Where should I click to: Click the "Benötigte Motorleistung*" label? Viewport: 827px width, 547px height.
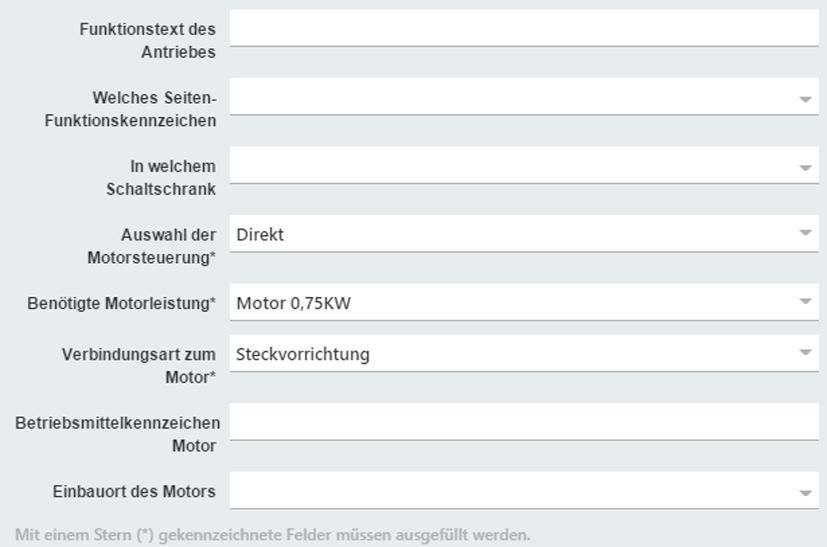click(121, 303)
